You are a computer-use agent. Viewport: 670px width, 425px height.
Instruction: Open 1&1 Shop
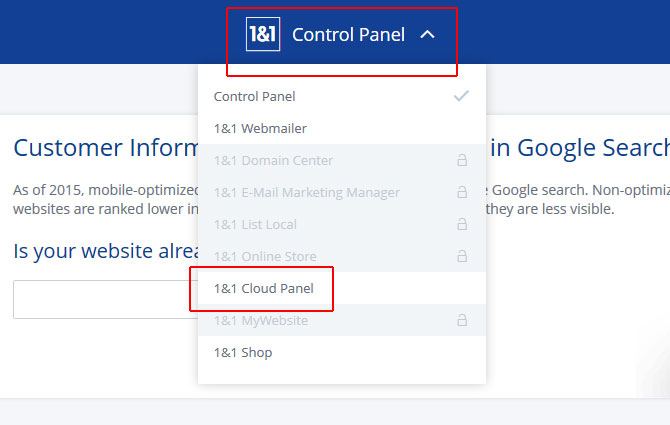pyautogui.click(x=342, y=352)
